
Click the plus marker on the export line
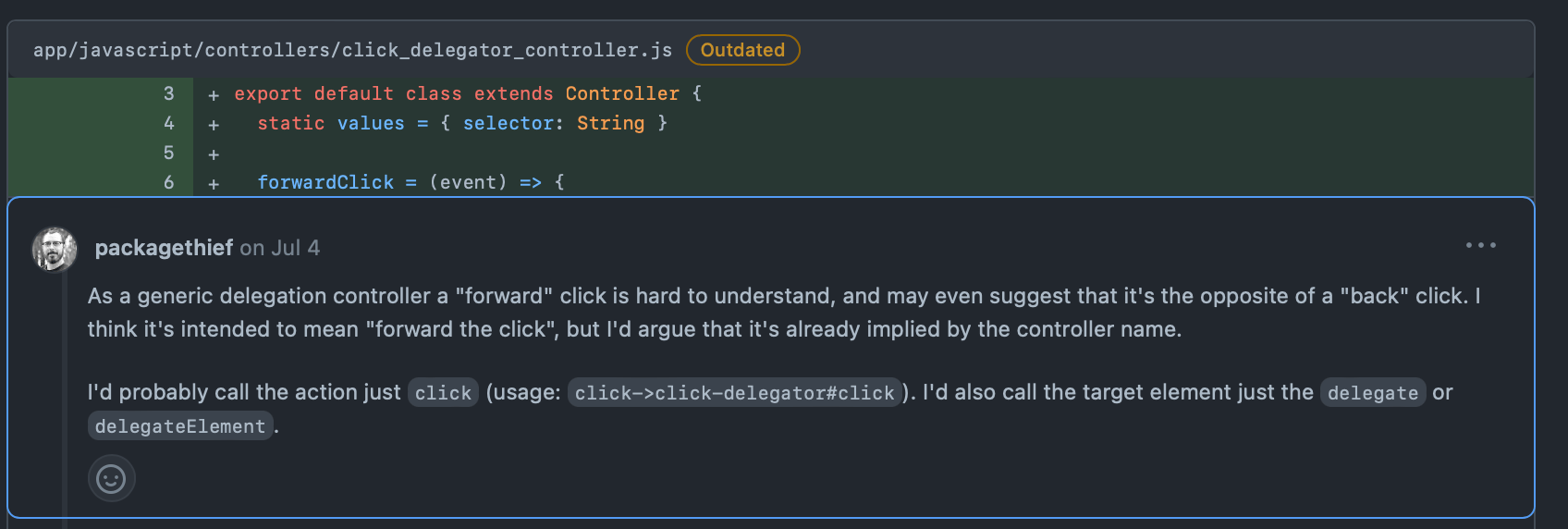point(214,94)
